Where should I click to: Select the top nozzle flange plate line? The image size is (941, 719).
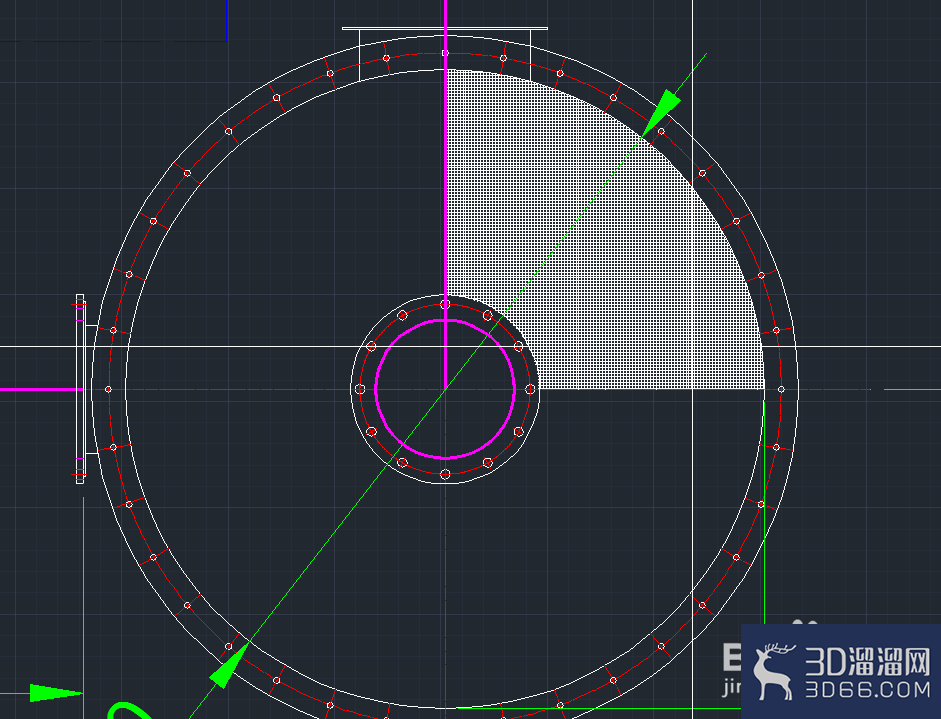coord(445,28)
